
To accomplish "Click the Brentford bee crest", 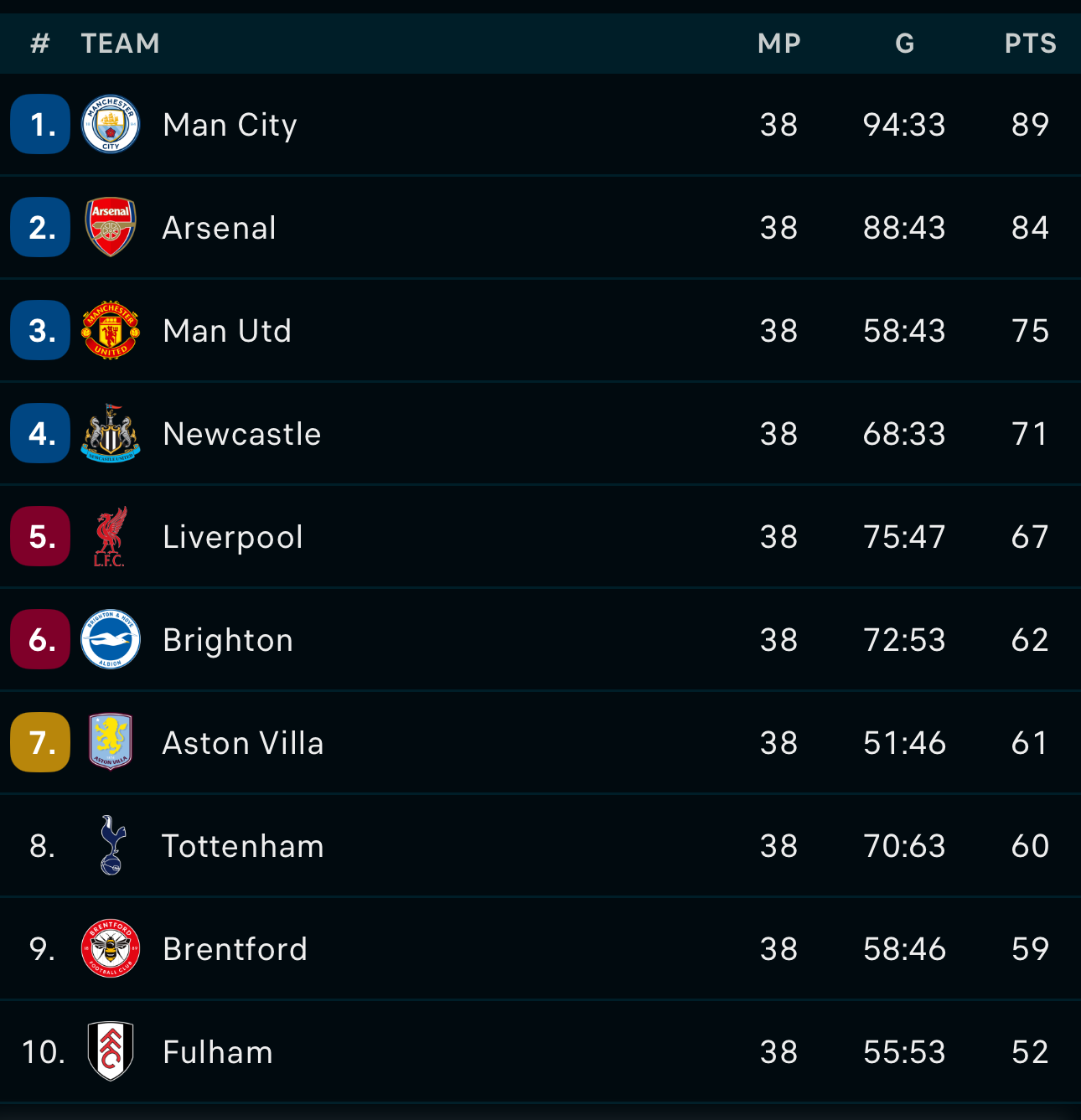I will coord(111,948).
